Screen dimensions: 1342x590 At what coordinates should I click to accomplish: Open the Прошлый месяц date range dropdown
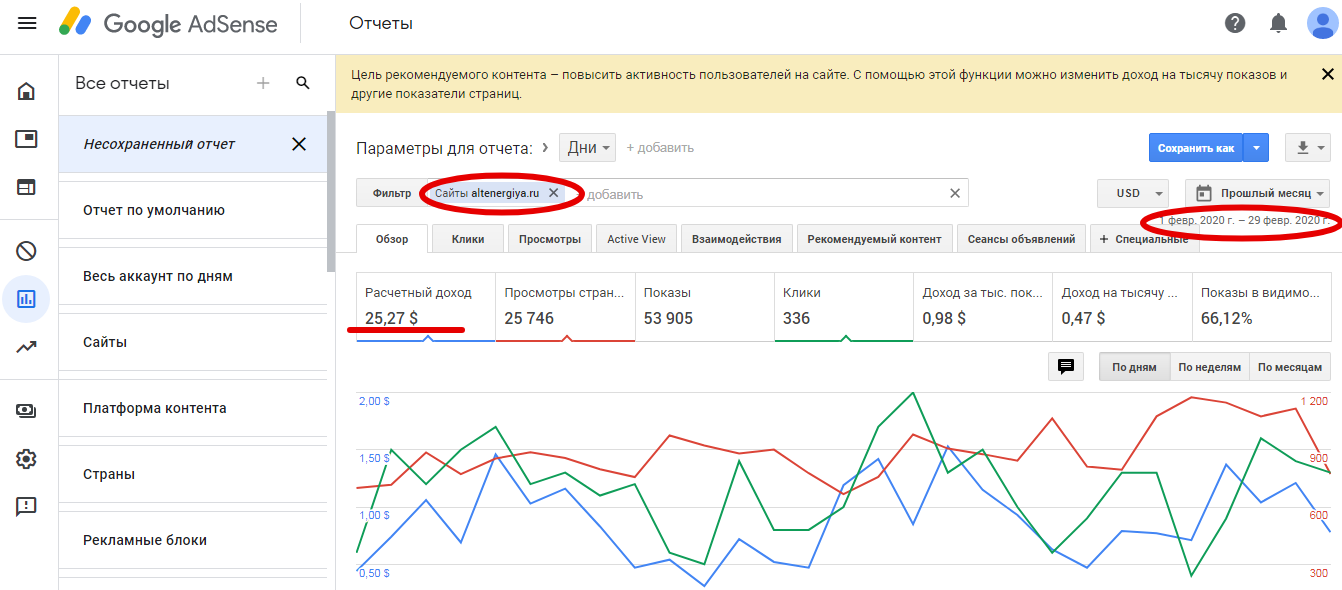tap(1257, 193)
